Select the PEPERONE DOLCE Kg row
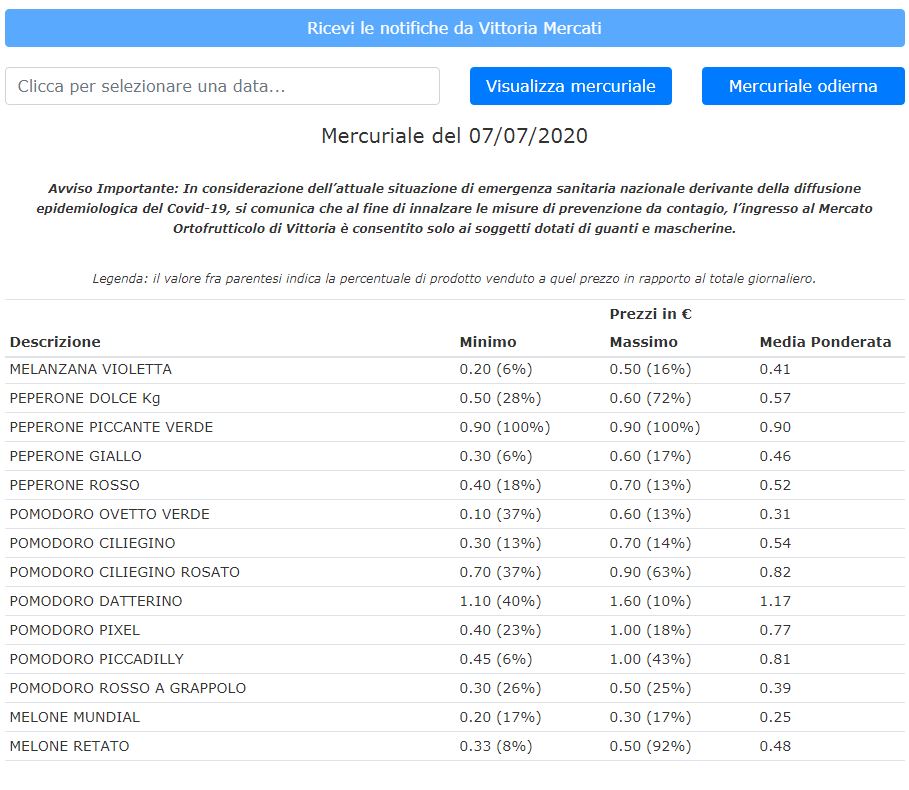909x790 pixels. coord(85,398)
